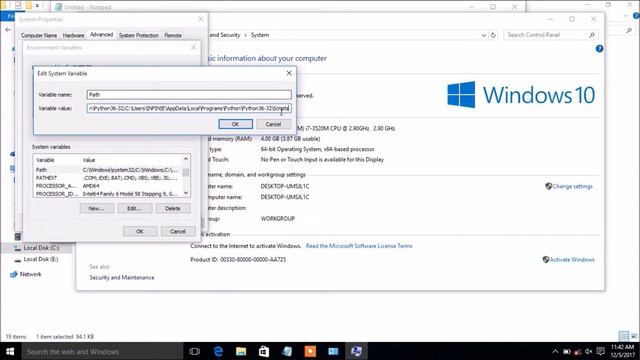
Task: Click the magnifier icon in Search Control Panel
Action: 592,35
